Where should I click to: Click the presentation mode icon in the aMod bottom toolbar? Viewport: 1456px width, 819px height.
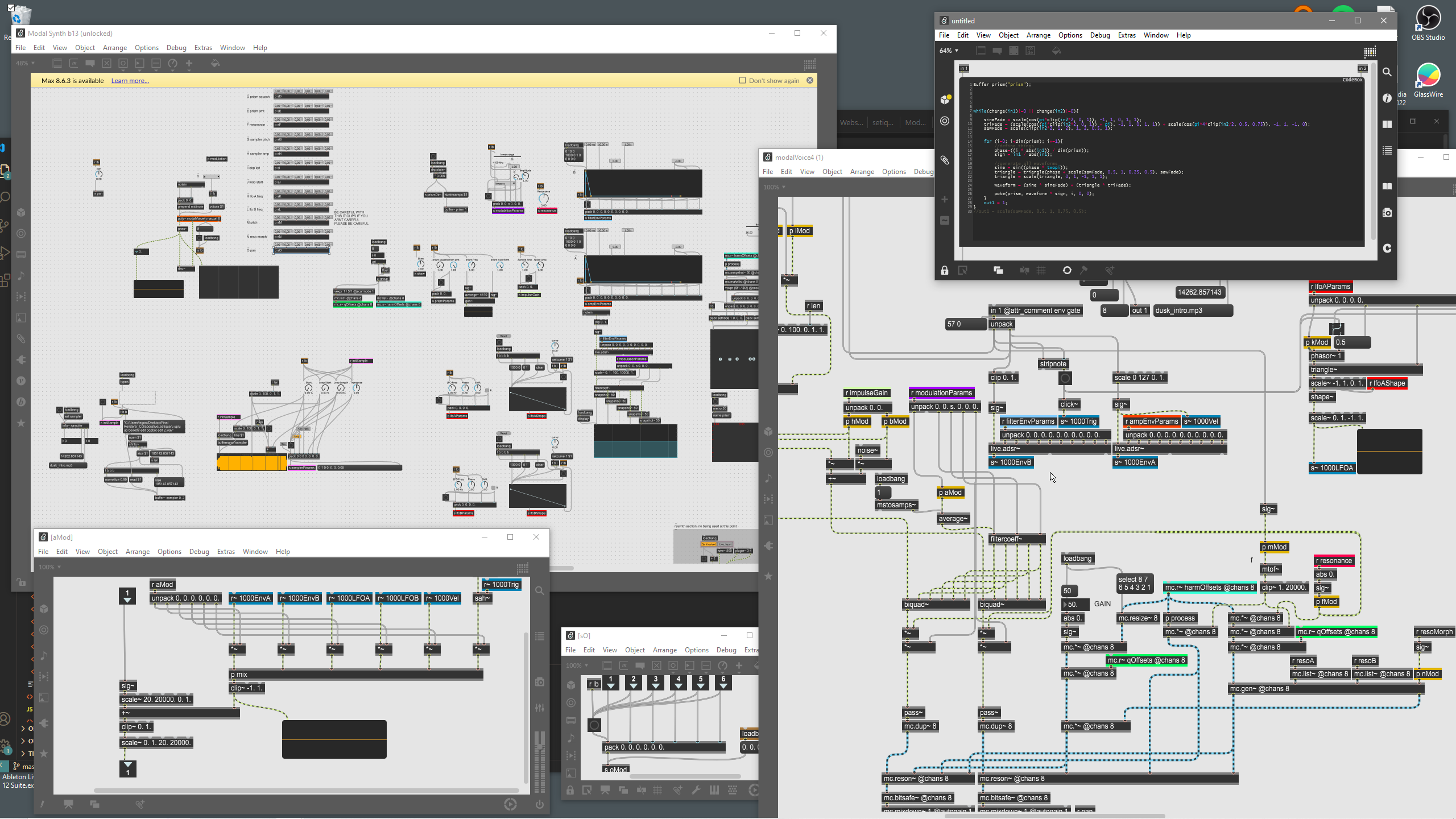pos(68,804)
